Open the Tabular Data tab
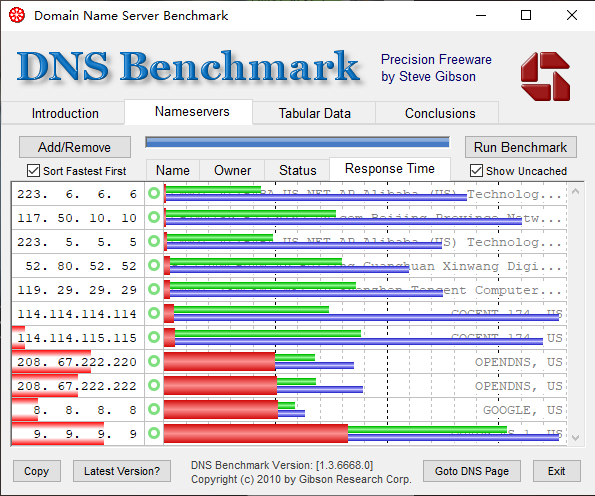595x496 pixels. (315, 113)
